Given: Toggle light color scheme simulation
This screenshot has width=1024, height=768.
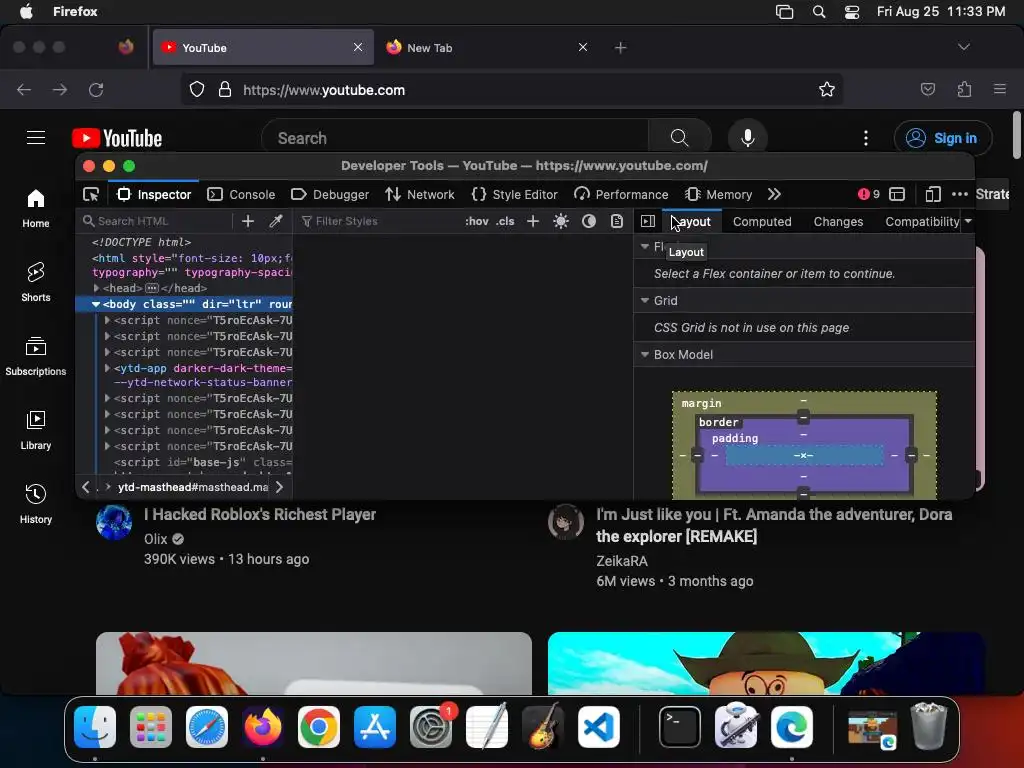Looking at the screenshot, I should [x=561, y=221].
